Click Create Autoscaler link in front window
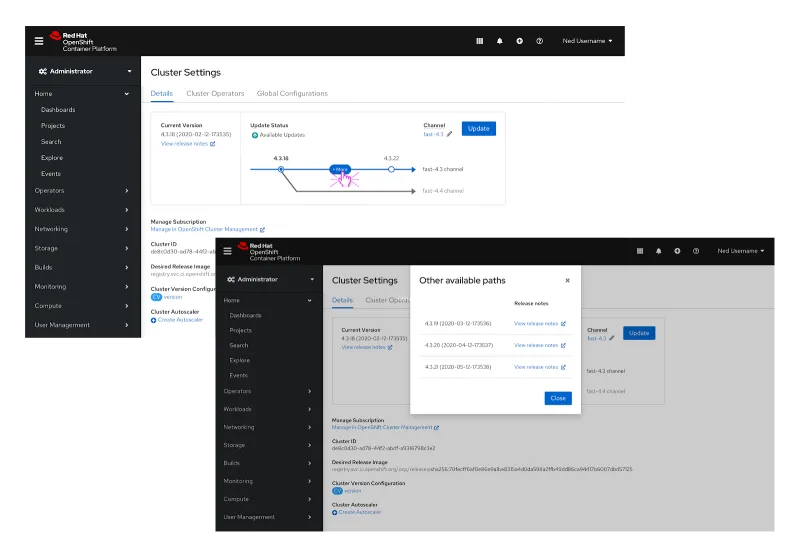 click(x=357, y=512)
